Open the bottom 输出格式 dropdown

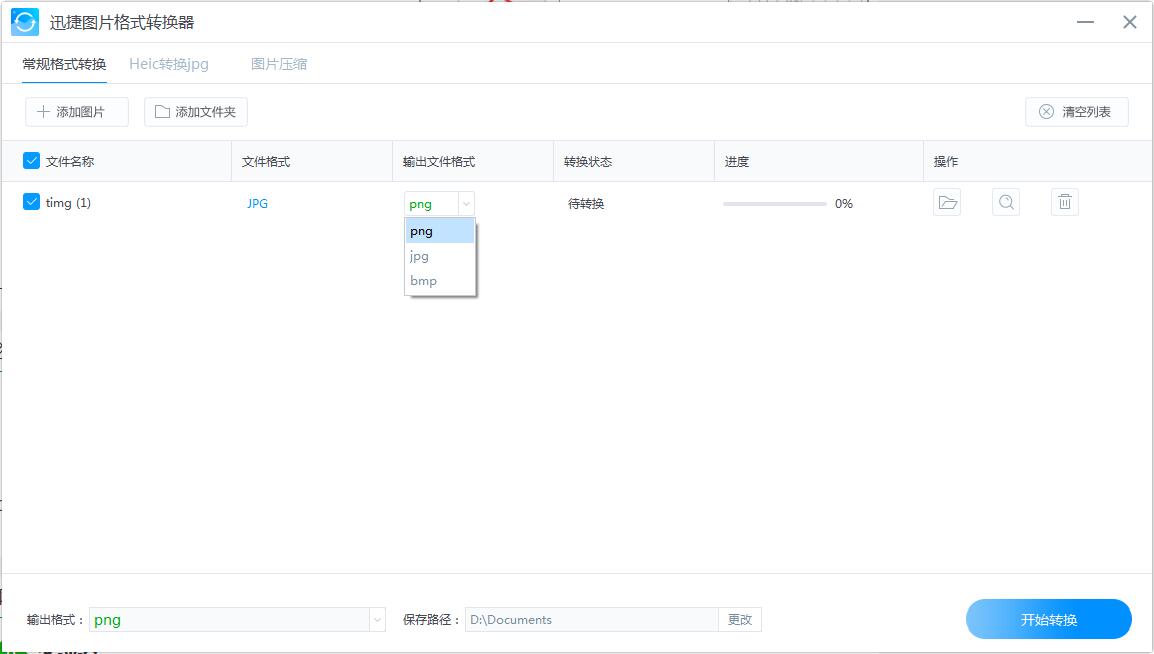[375, 619]
